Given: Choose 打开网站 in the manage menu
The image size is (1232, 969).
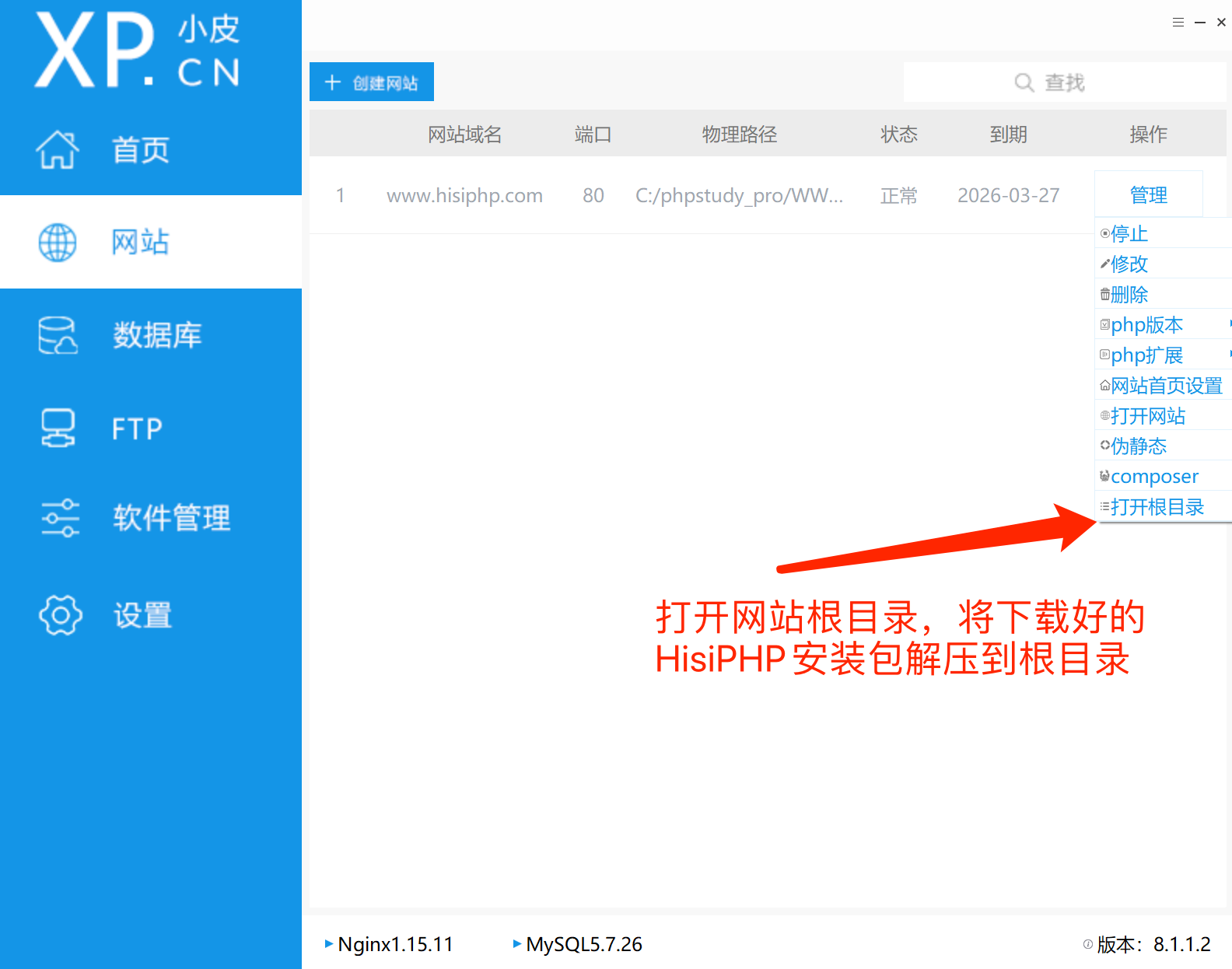Looking at the screenshot, I should [1164, 415].
